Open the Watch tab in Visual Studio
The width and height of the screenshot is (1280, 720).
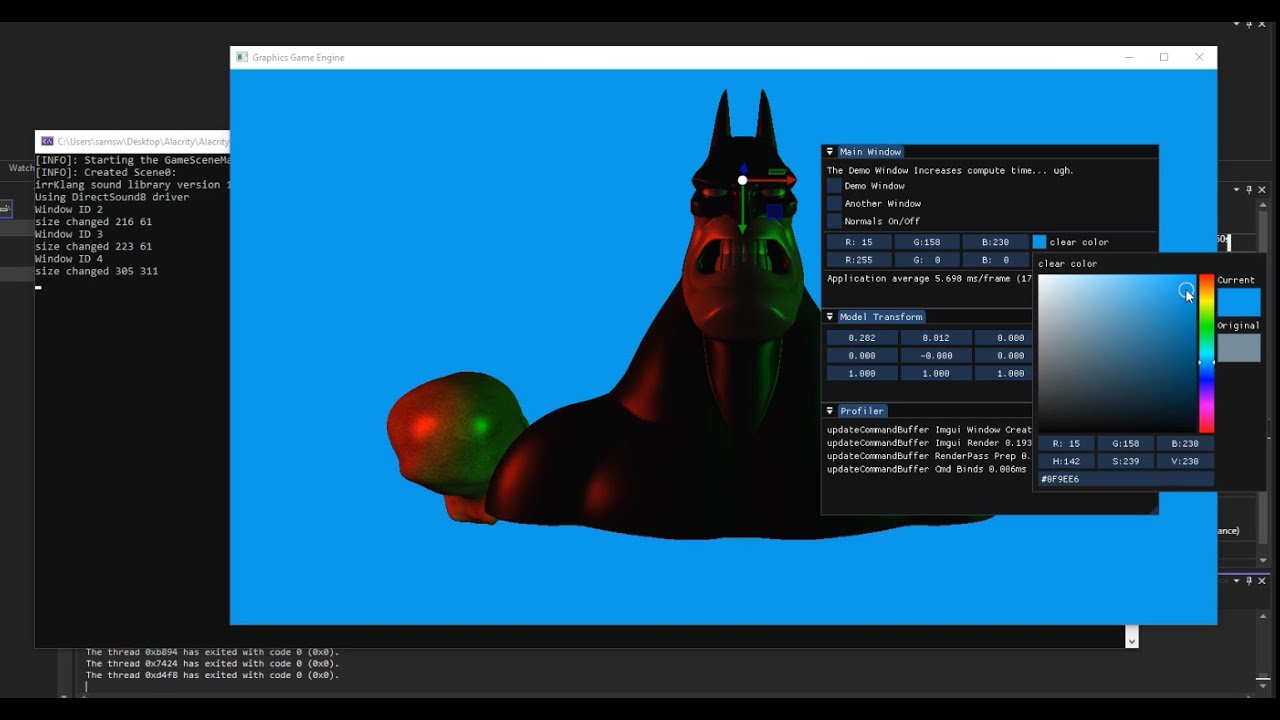(x=20, y=168)
